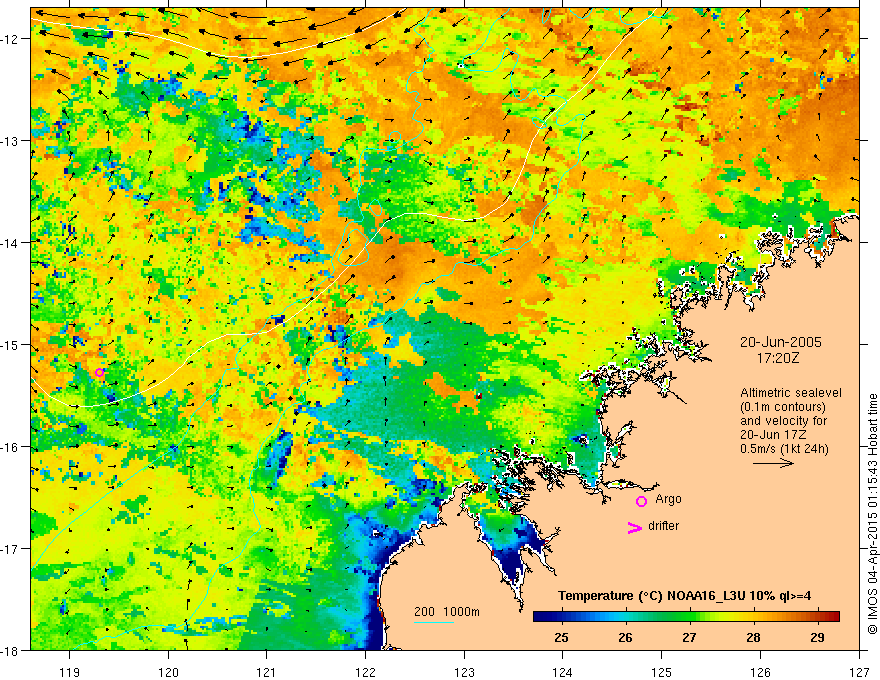
Task: Click the '20-Jun-2005' date label
Action: [781, 342]
